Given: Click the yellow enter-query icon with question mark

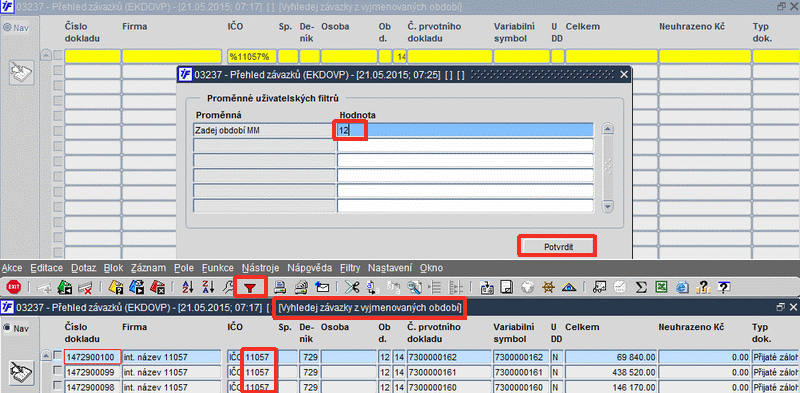Looking at the screenshot, I should coord(115,287).
